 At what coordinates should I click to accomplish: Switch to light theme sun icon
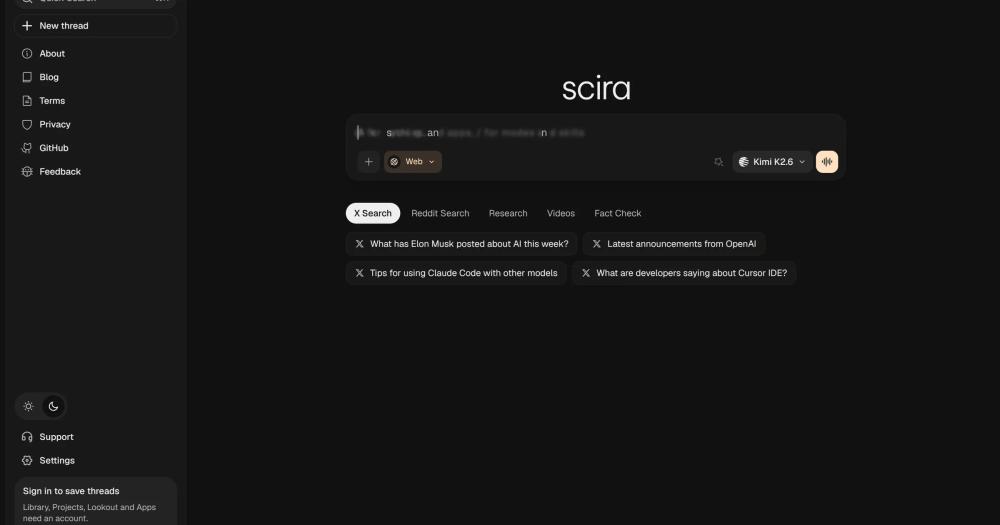tap(29, 406)
